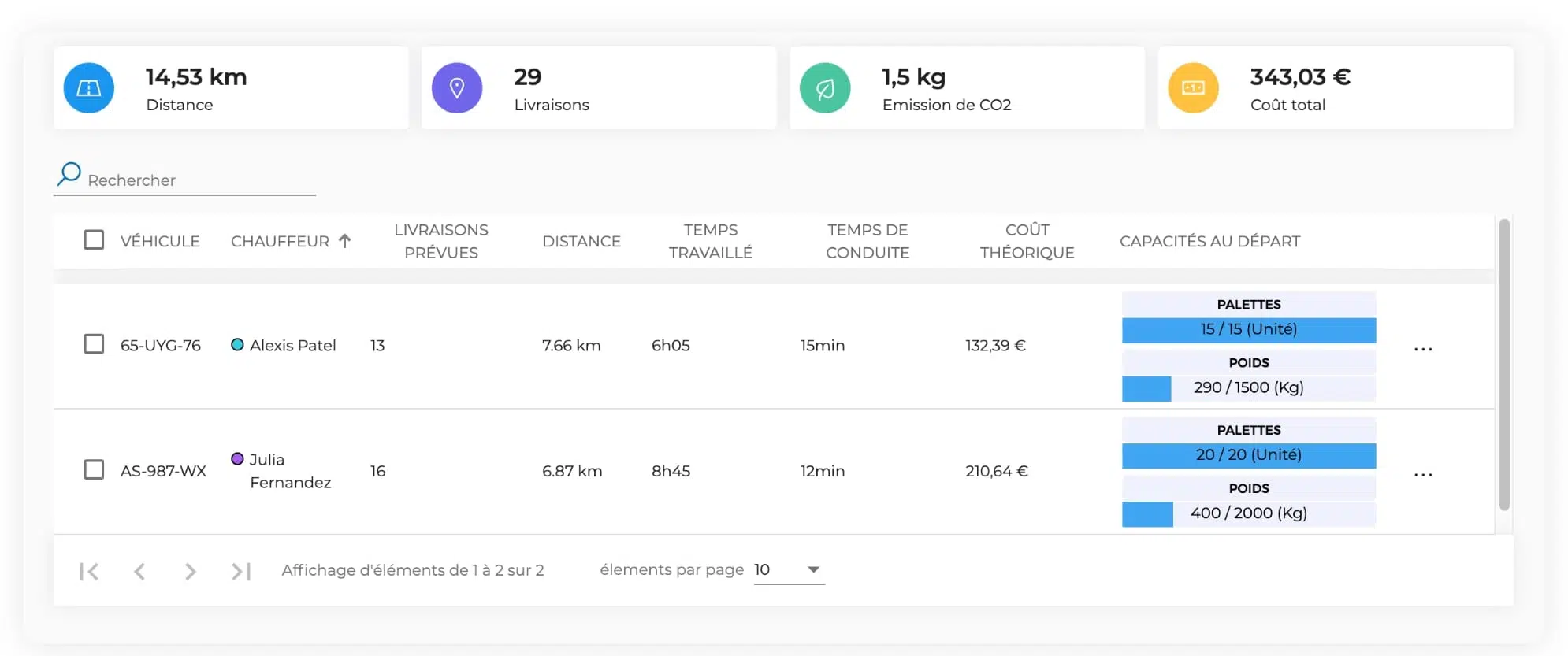Click Alexis Patel's teal color dot
Image resolution: width=1568 pixels, height=656 pixels.
pyautogui.click(x=237, y=344)
